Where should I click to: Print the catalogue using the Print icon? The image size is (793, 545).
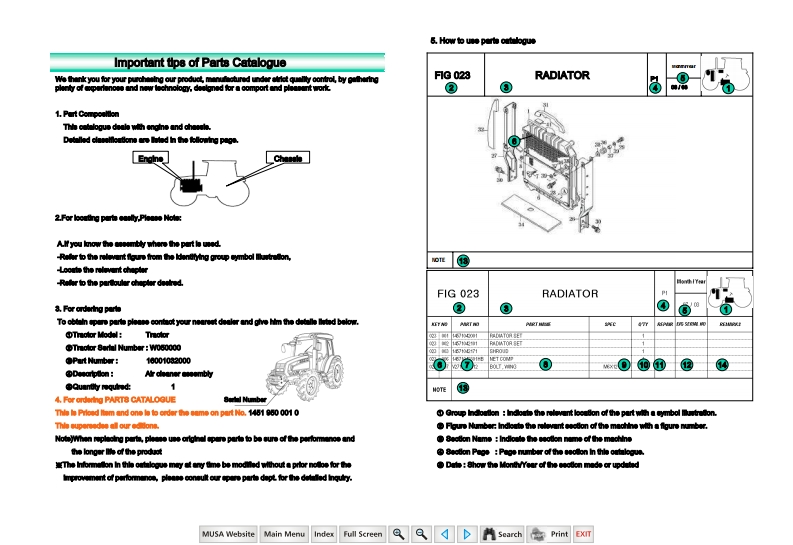(550, 534)
